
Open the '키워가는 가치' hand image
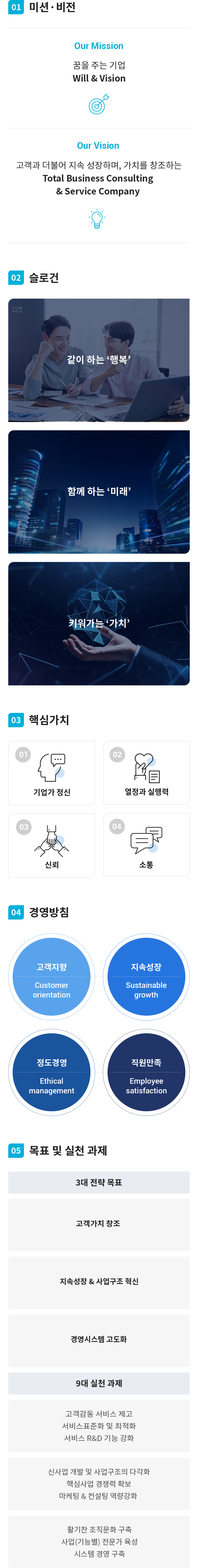click(x=99, y=623)
